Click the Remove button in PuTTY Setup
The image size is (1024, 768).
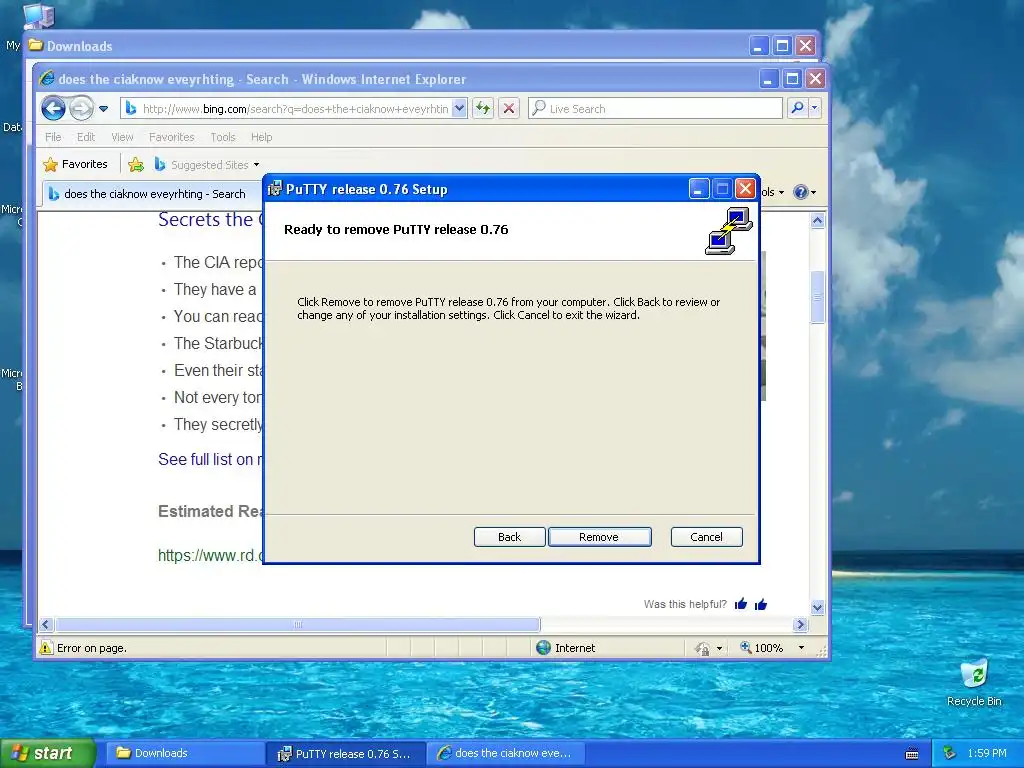point(600,537)
